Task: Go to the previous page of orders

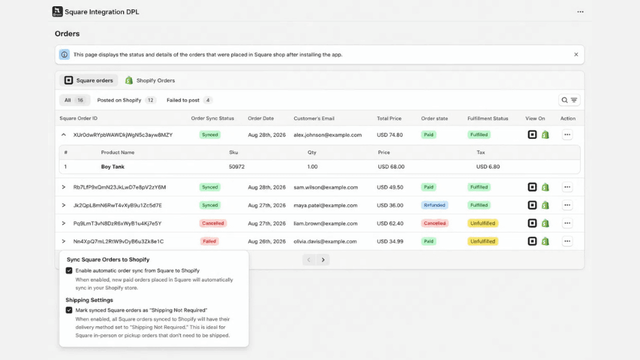Action: [x=309, y=260]
